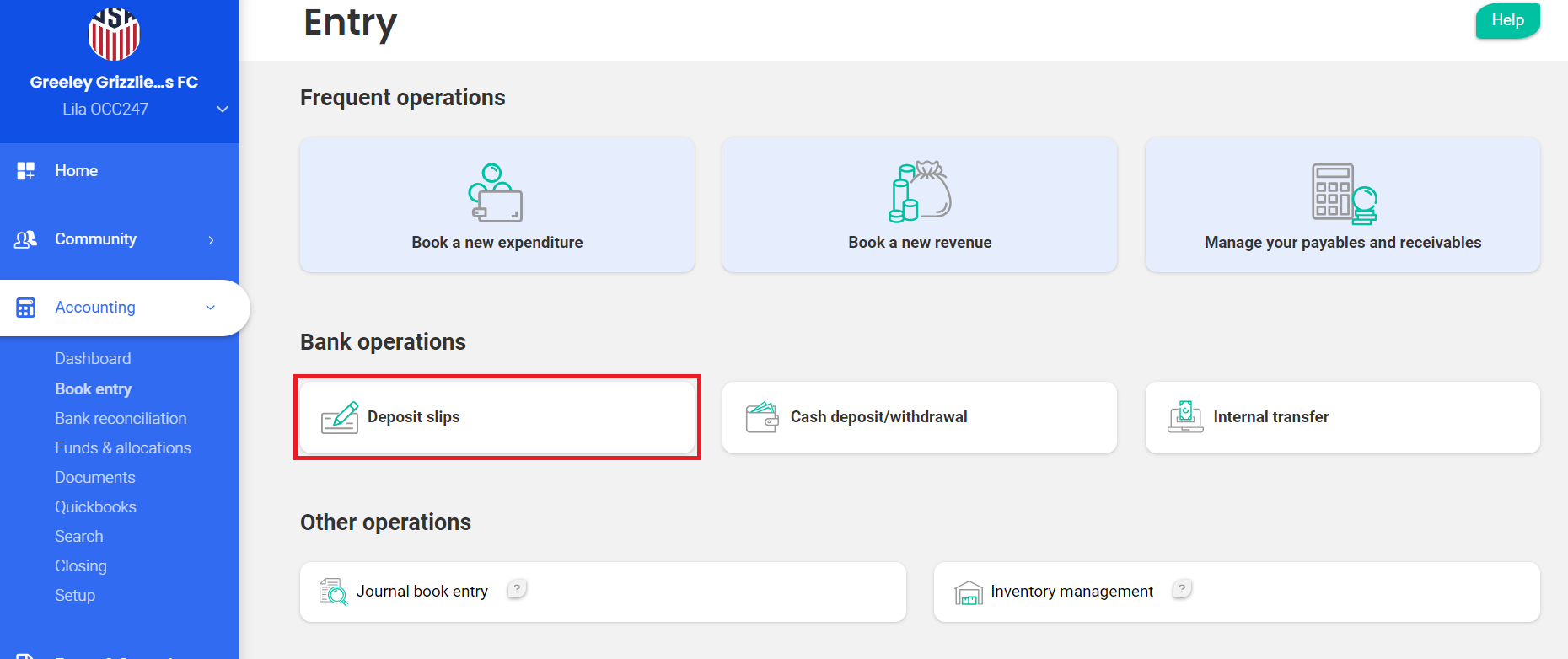Expand the Community menu chevron
Screen dimensions: 1568x659
211,240
